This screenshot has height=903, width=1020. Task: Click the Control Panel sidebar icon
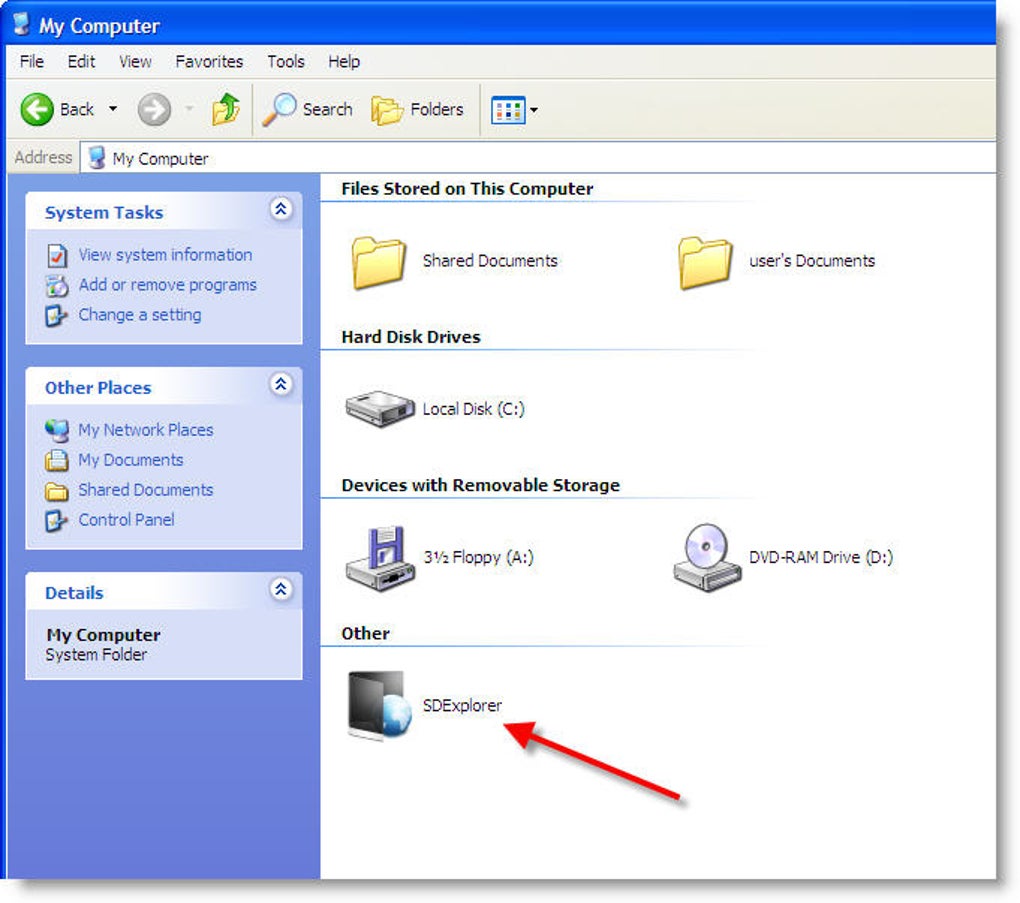tap(57, 520)
